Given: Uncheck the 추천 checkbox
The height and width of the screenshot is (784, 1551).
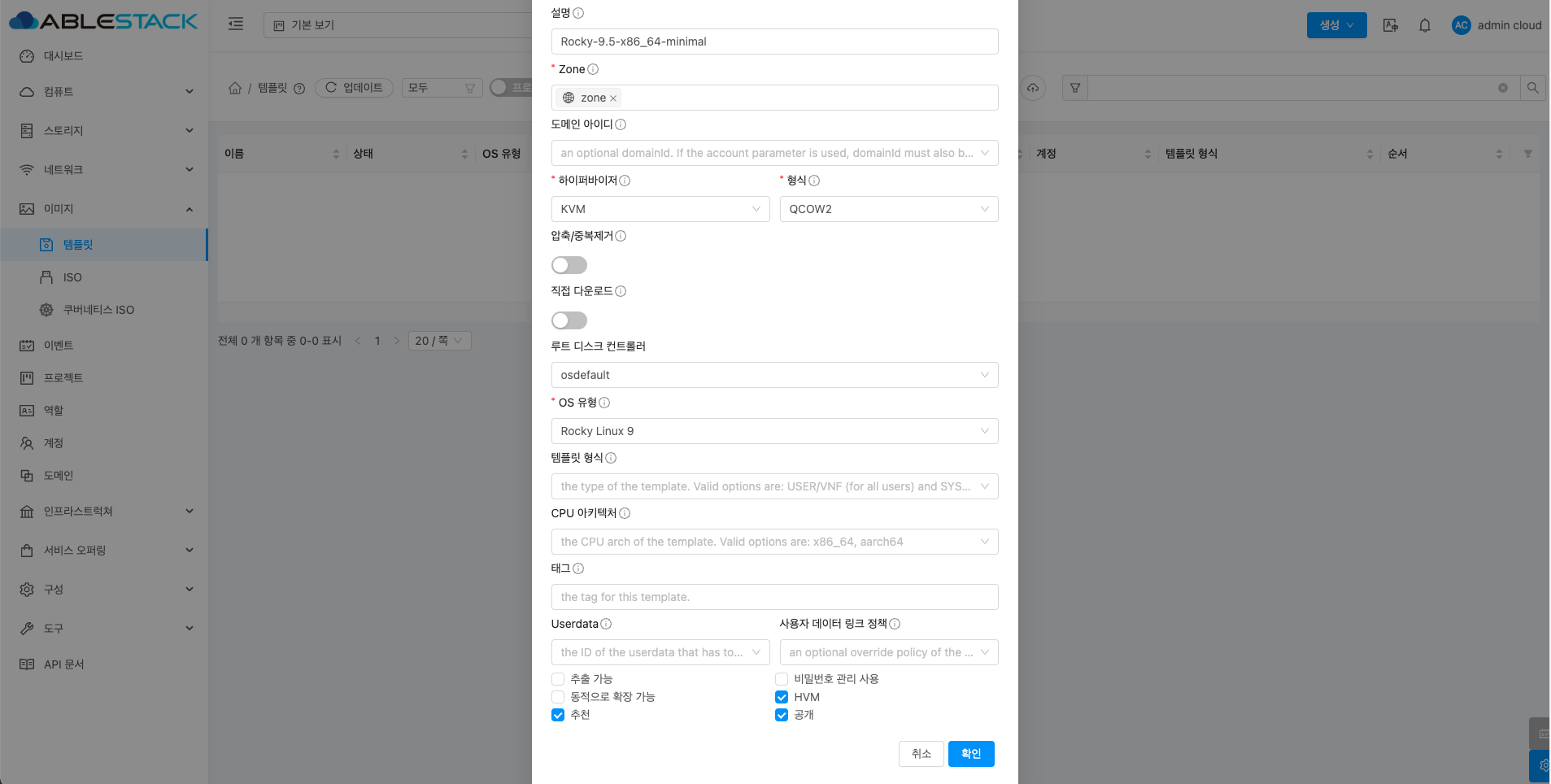Looking at the screenshot, I should tap(558, 715).
